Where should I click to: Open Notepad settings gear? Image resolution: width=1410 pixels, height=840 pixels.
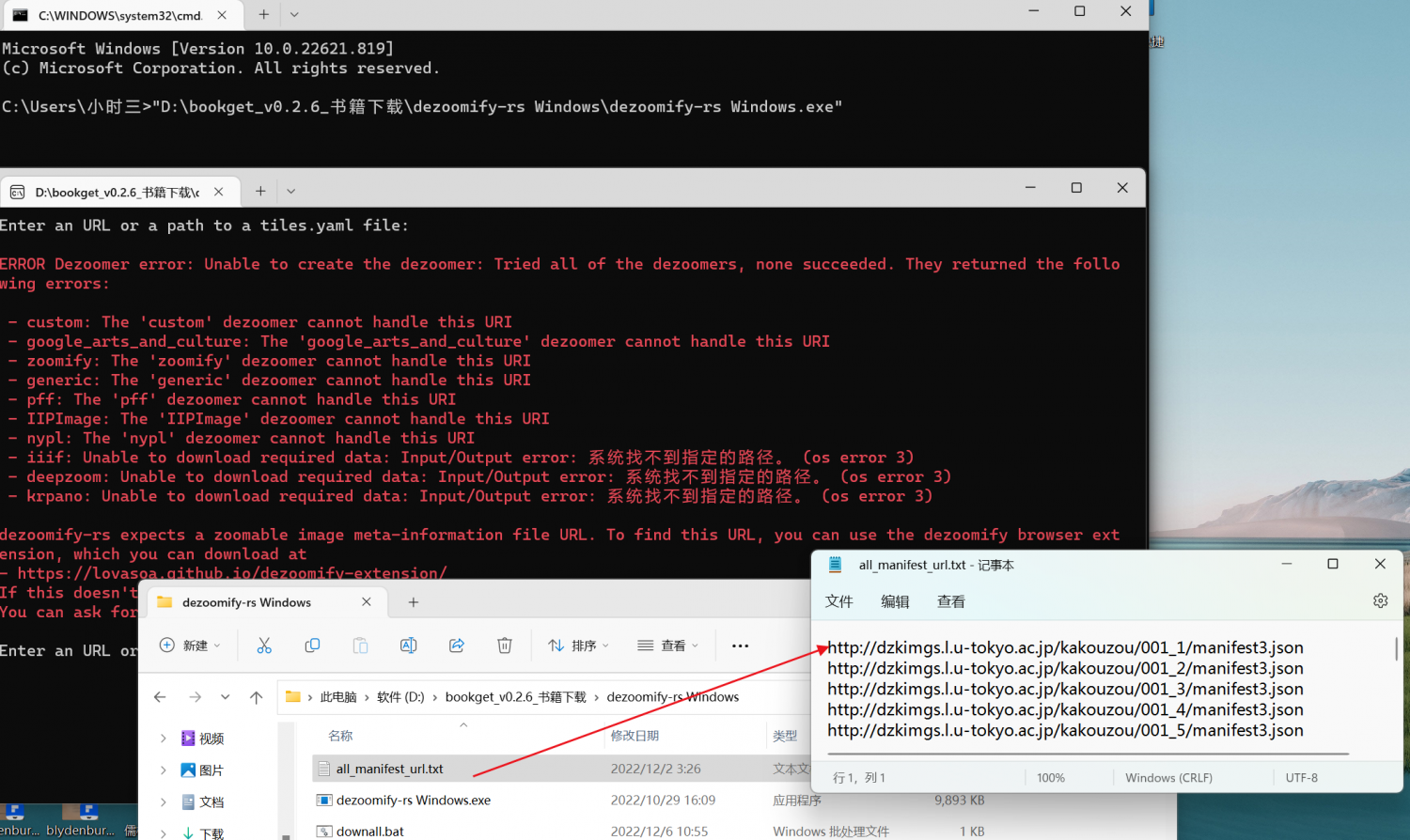pos(1380,600)
